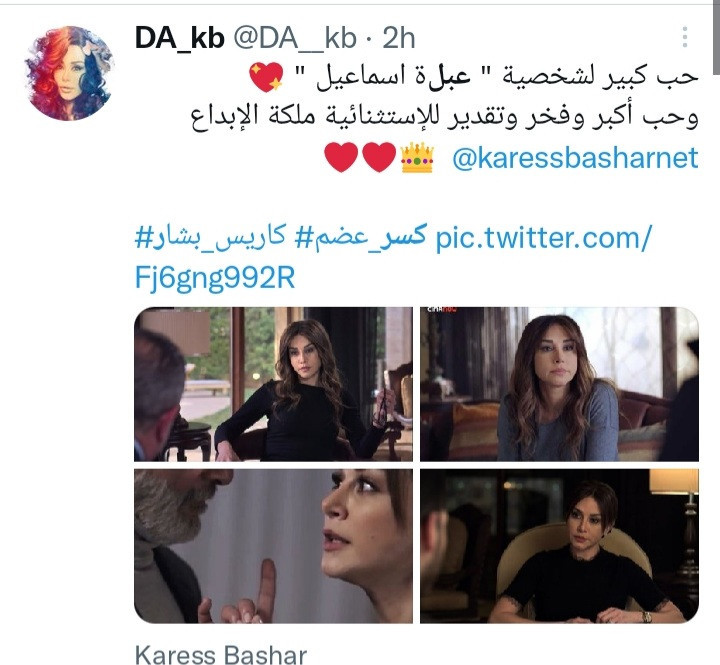Click the Karess Bashar tagged name
Image resolution: width=720 pixels, height=665 pixels.
[x=221, y=654]
